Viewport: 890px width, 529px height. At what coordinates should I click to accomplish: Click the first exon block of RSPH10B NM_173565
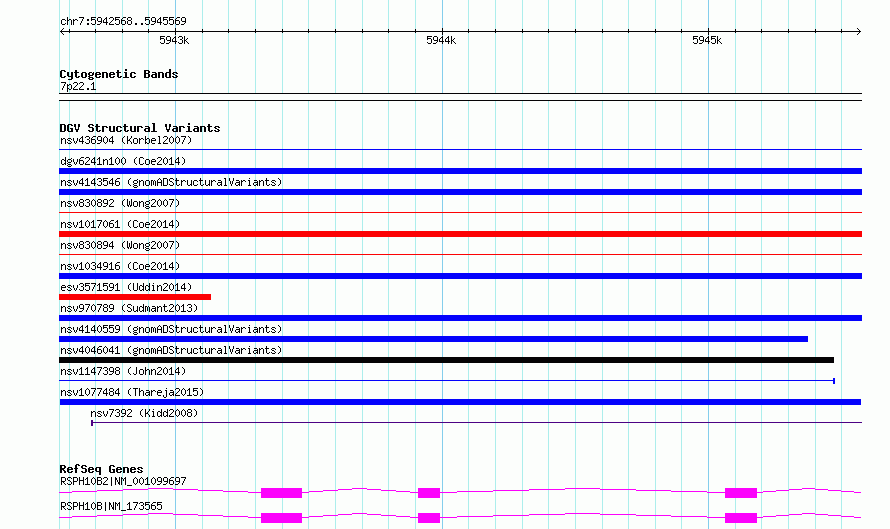click(282, 518)
